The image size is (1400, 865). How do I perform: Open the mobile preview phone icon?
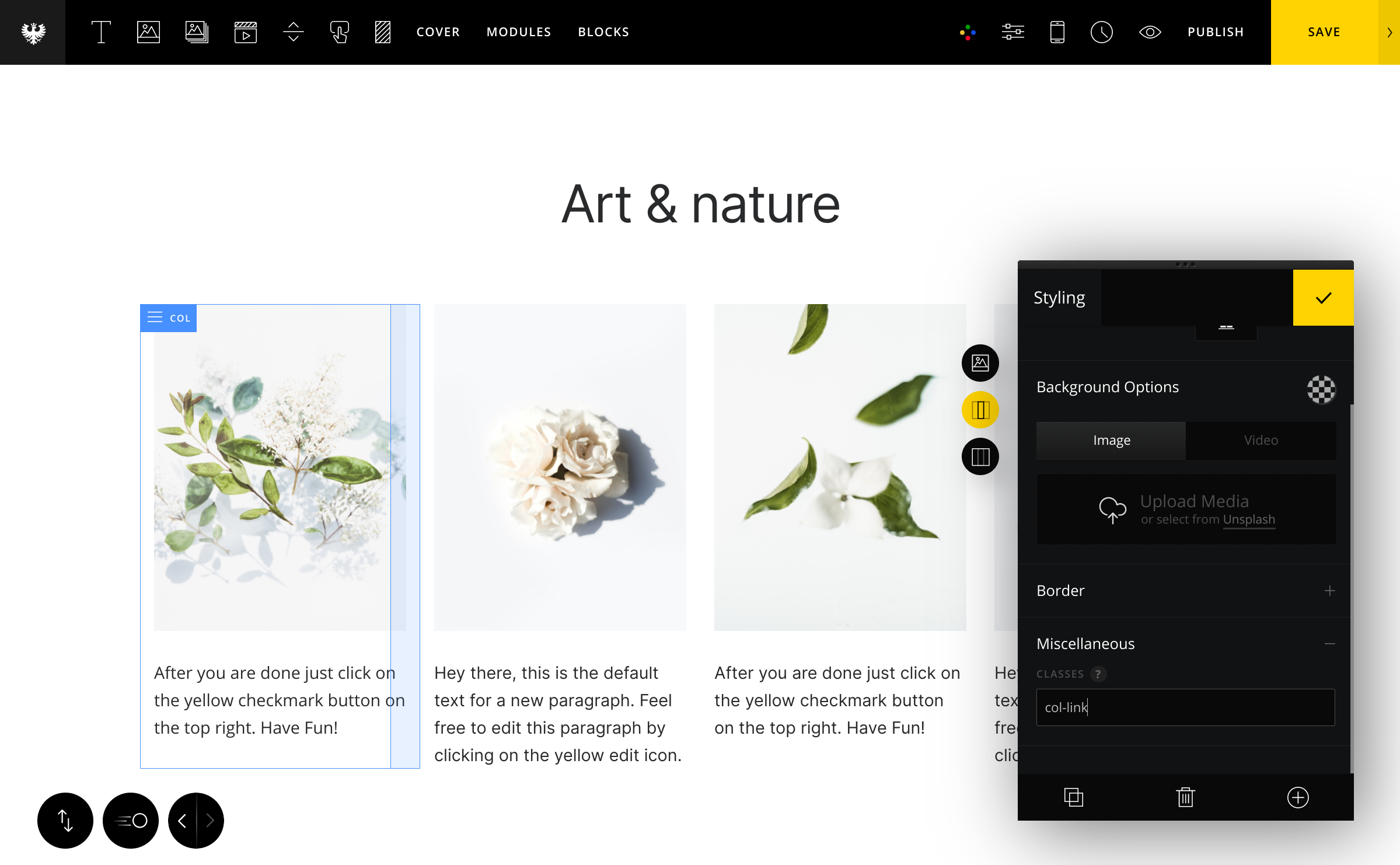tap(1057, 32)
